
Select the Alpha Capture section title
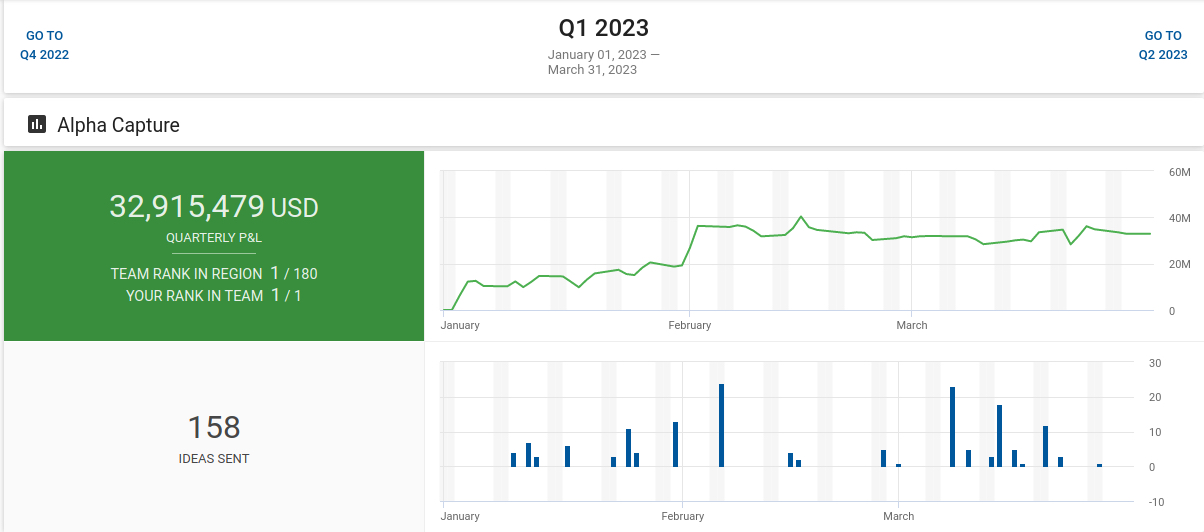click(118, 125)
